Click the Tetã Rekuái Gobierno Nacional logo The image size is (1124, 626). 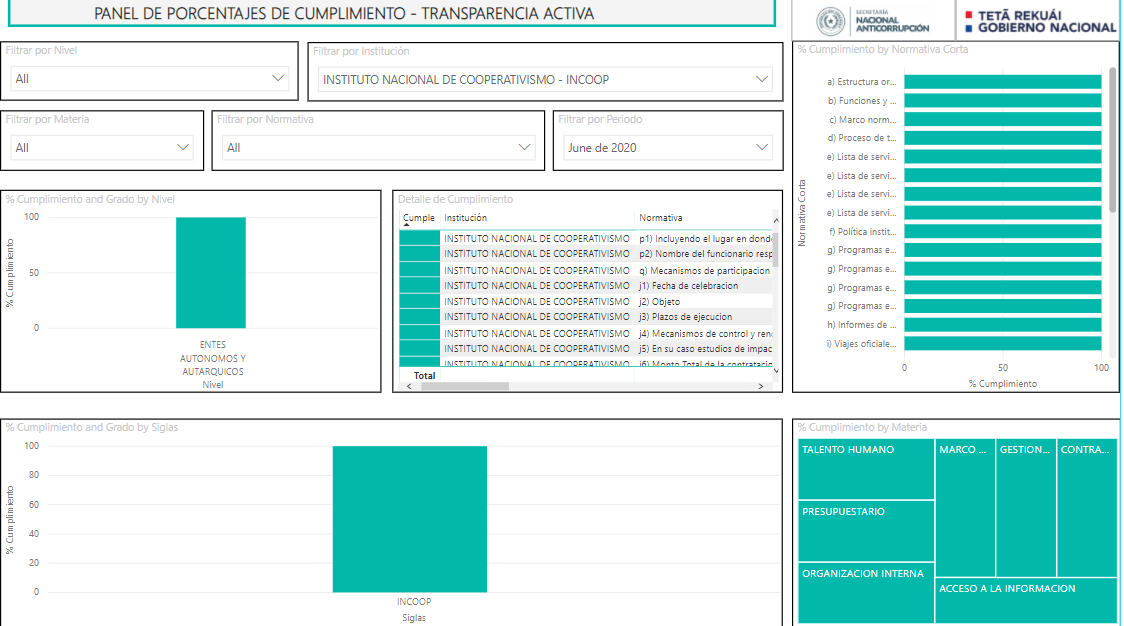(x=1039, y=21)
